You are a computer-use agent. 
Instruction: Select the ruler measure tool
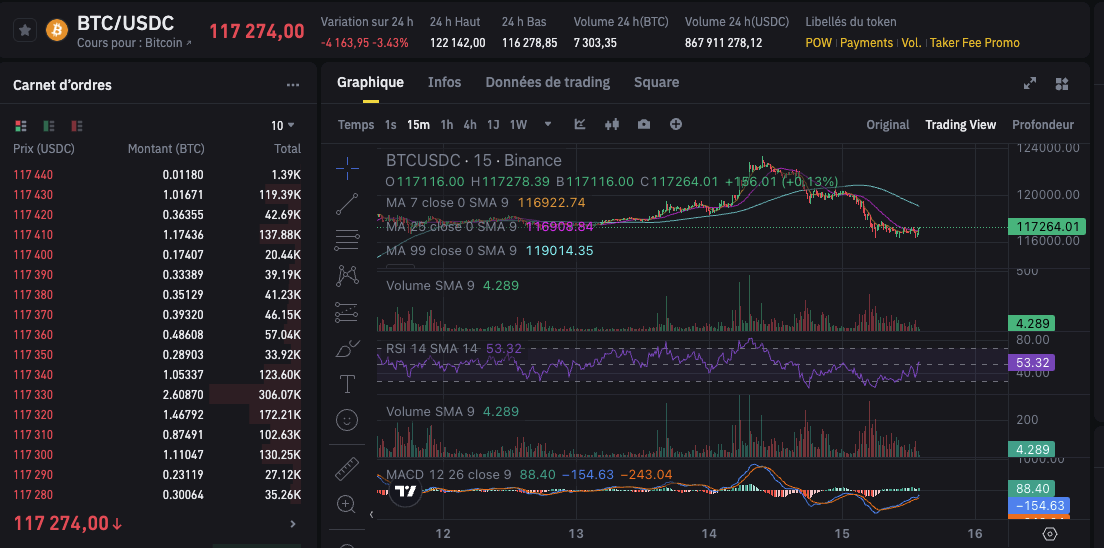point(347,468)
